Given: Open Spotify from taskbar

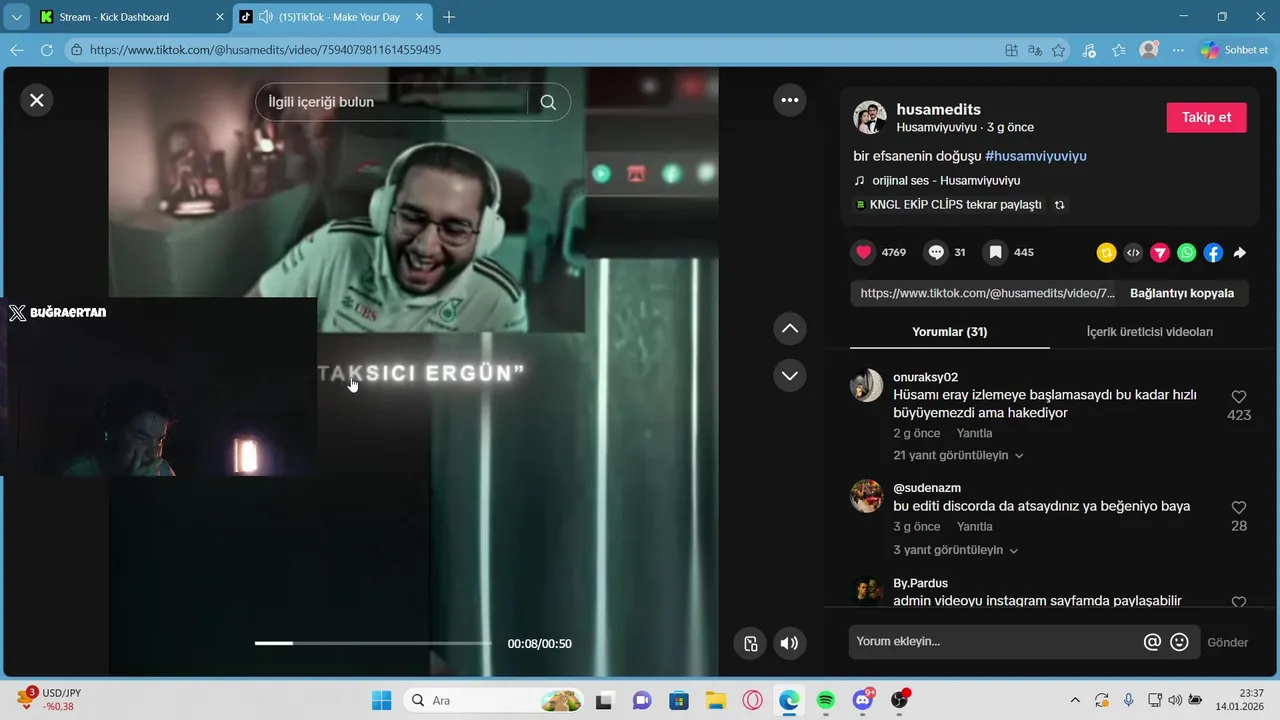Looking at the screenshot, I should tap(826, 700).
